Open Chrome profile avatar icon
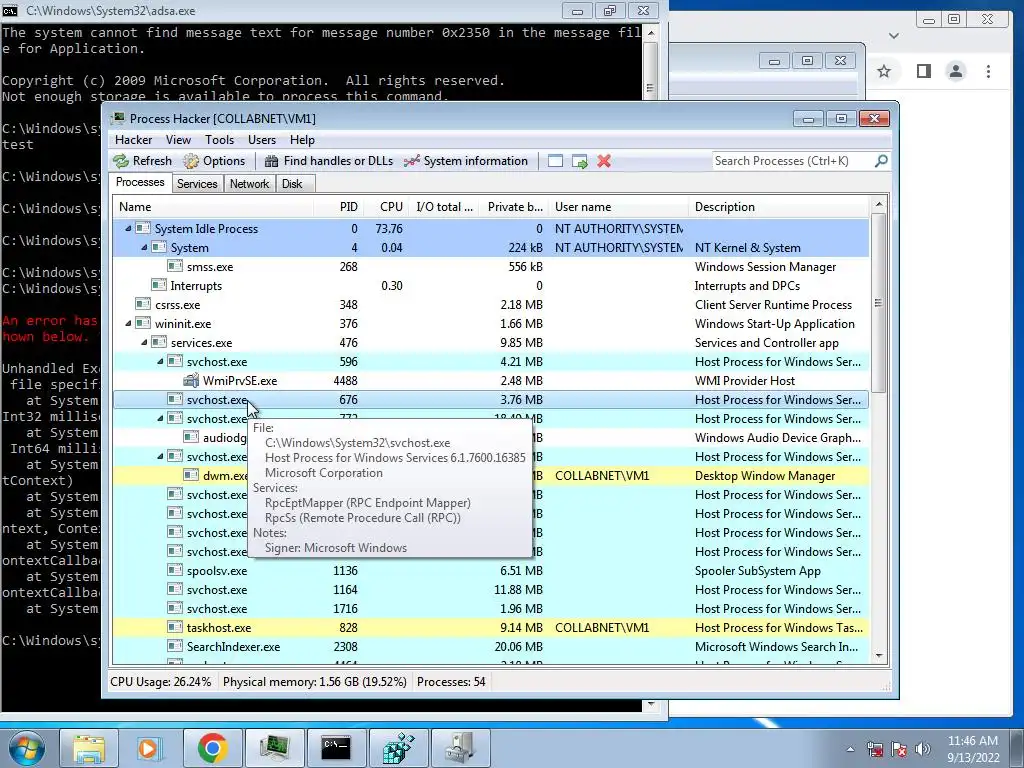This screenshot has width=1024, height=768. point(956,71)
